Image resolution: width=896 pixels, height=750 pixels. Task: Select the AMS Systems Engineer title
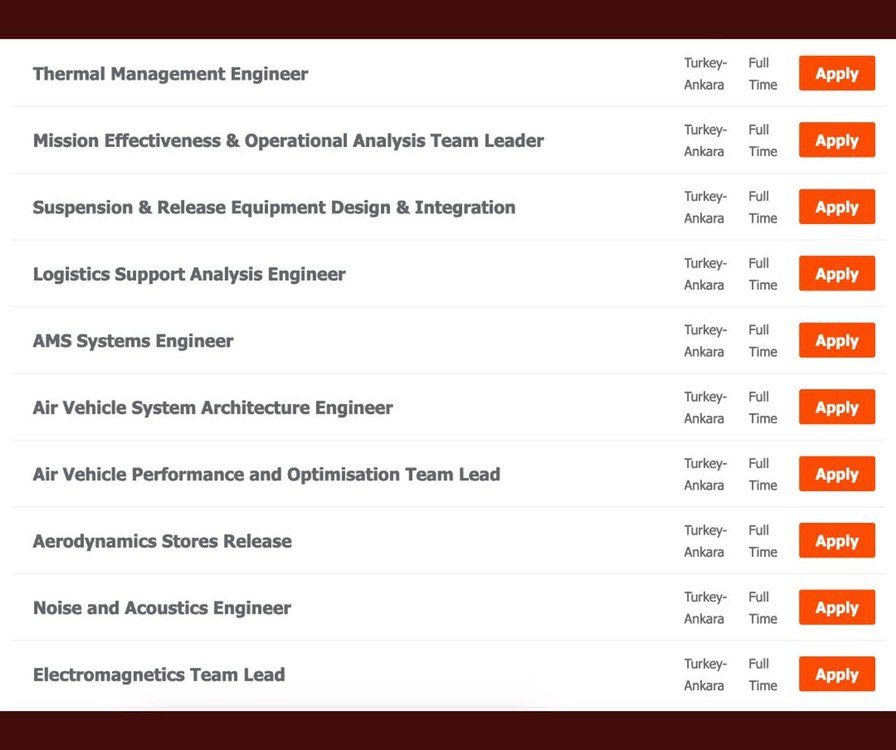click(x=133, y=341)
